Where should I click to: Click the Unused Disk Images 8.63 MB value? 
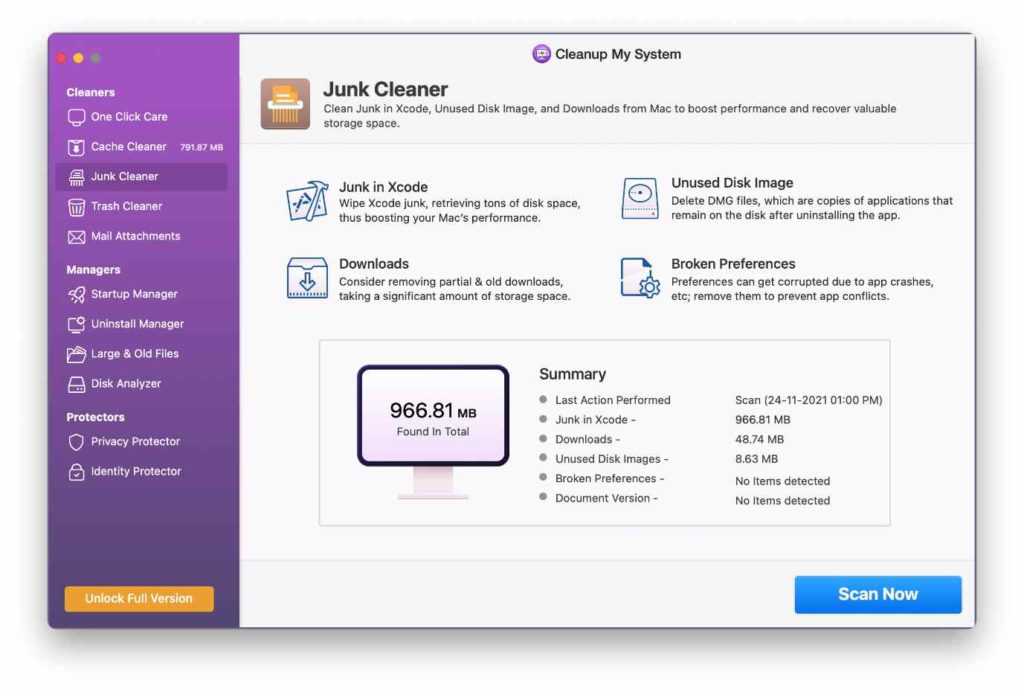point(756,459)
